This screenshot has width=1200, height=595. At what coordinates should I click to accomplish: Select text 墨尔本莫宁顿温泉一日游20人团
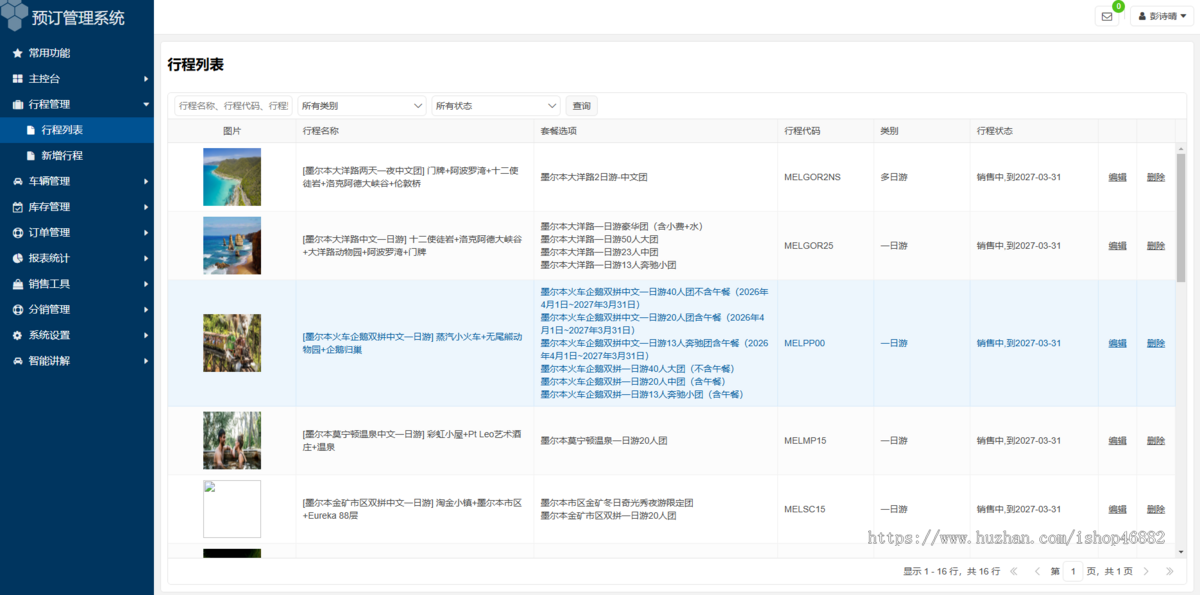604,440
